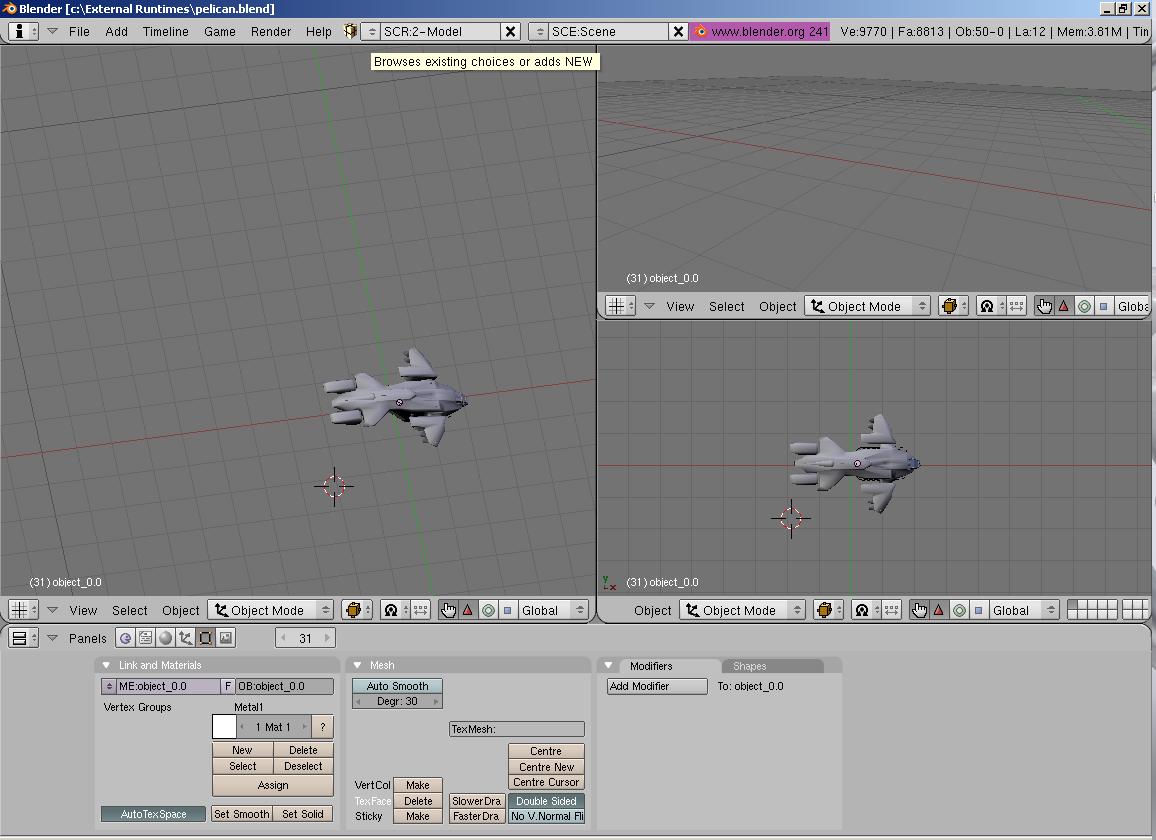Toggle the Auto Smooth button
This screenshot has height=840, width=1156.
tap(397, 686)
